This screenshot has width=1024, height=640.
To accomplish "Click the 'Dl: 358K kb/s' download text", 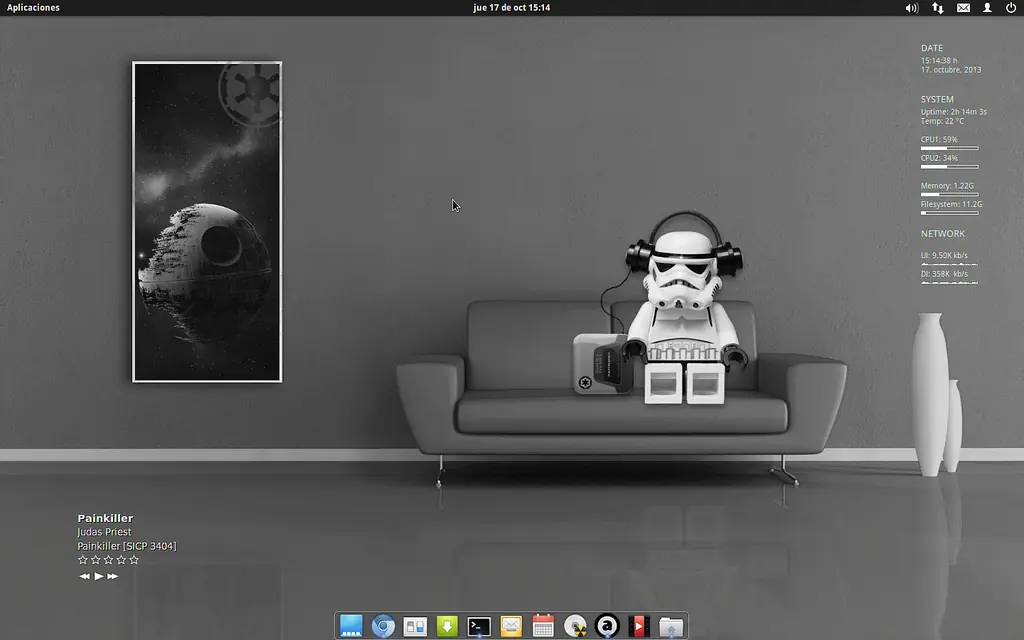I will coord(944,274).
